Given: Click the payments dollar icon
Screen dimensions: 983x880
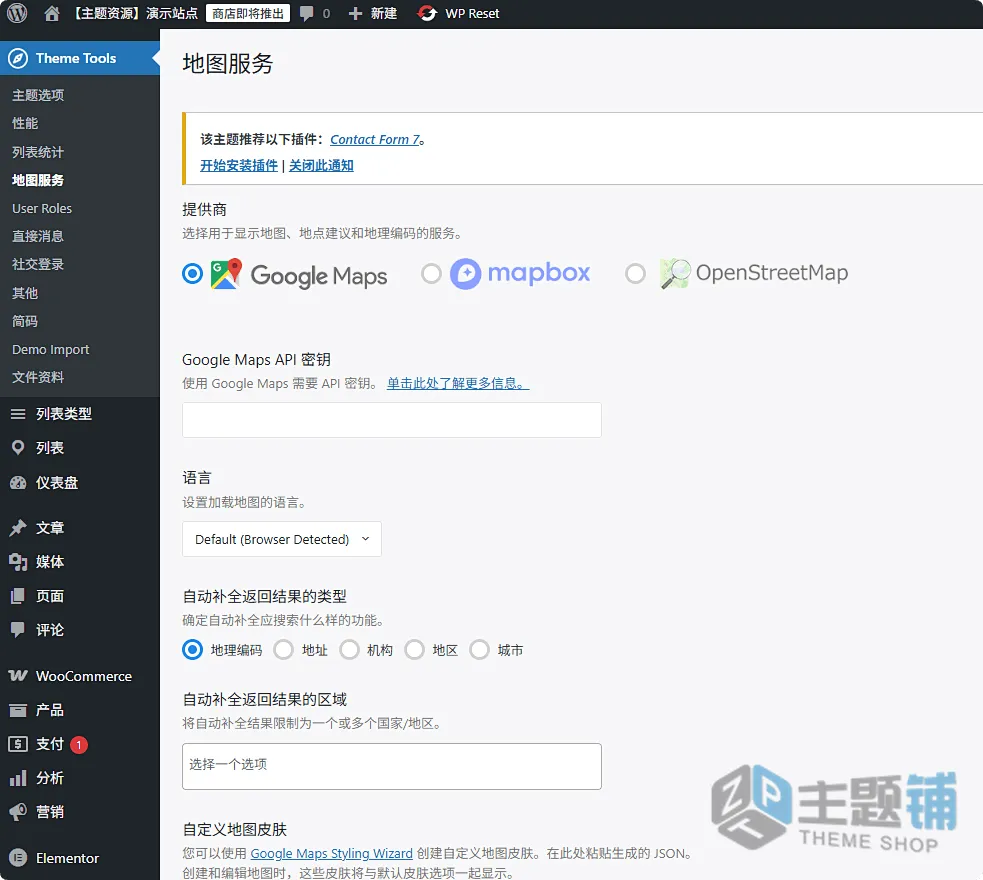Looking at the screenshot, I should [18, 744].
